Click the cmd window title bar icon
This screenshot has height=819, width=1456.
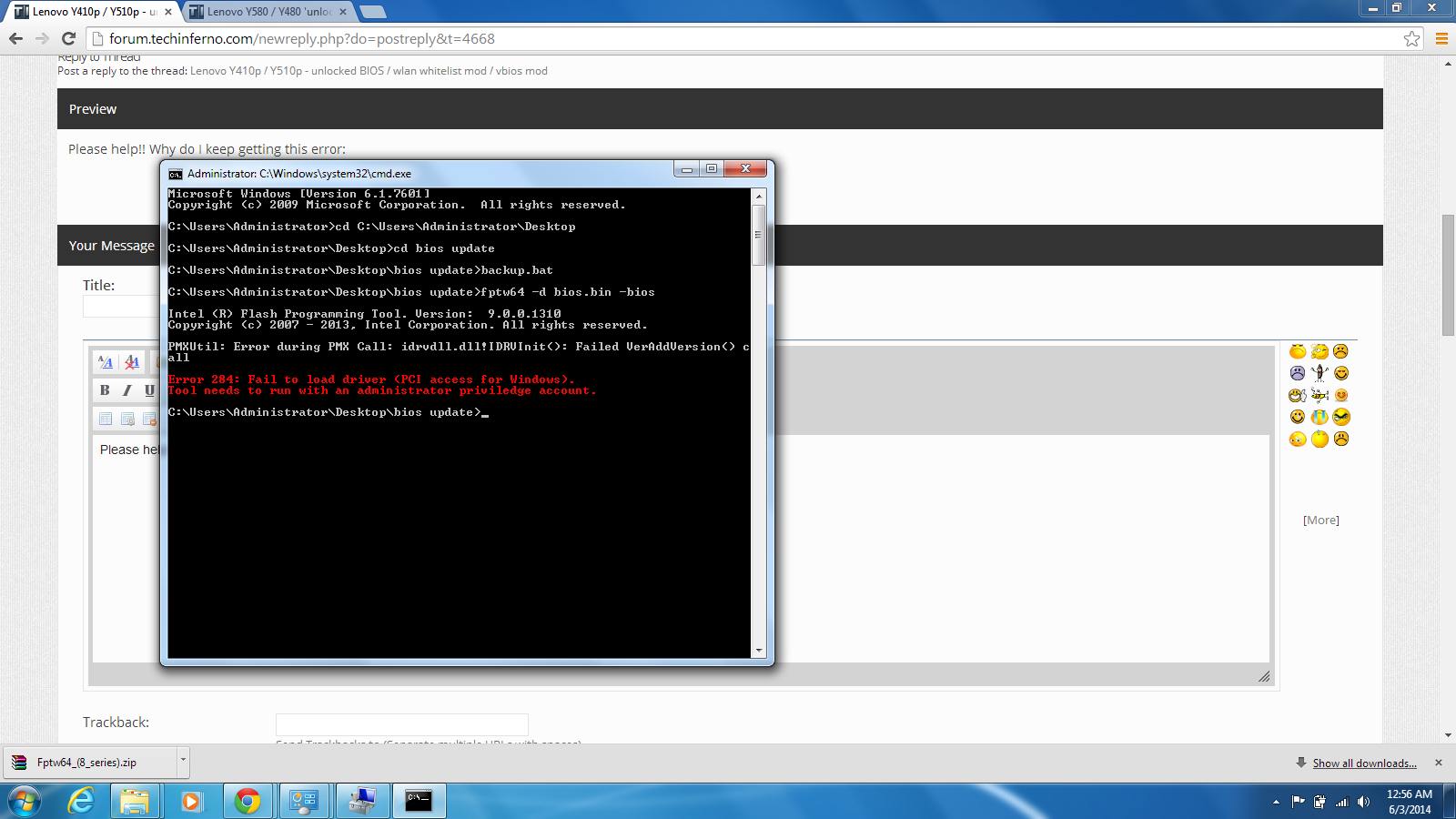pos(176,173)
